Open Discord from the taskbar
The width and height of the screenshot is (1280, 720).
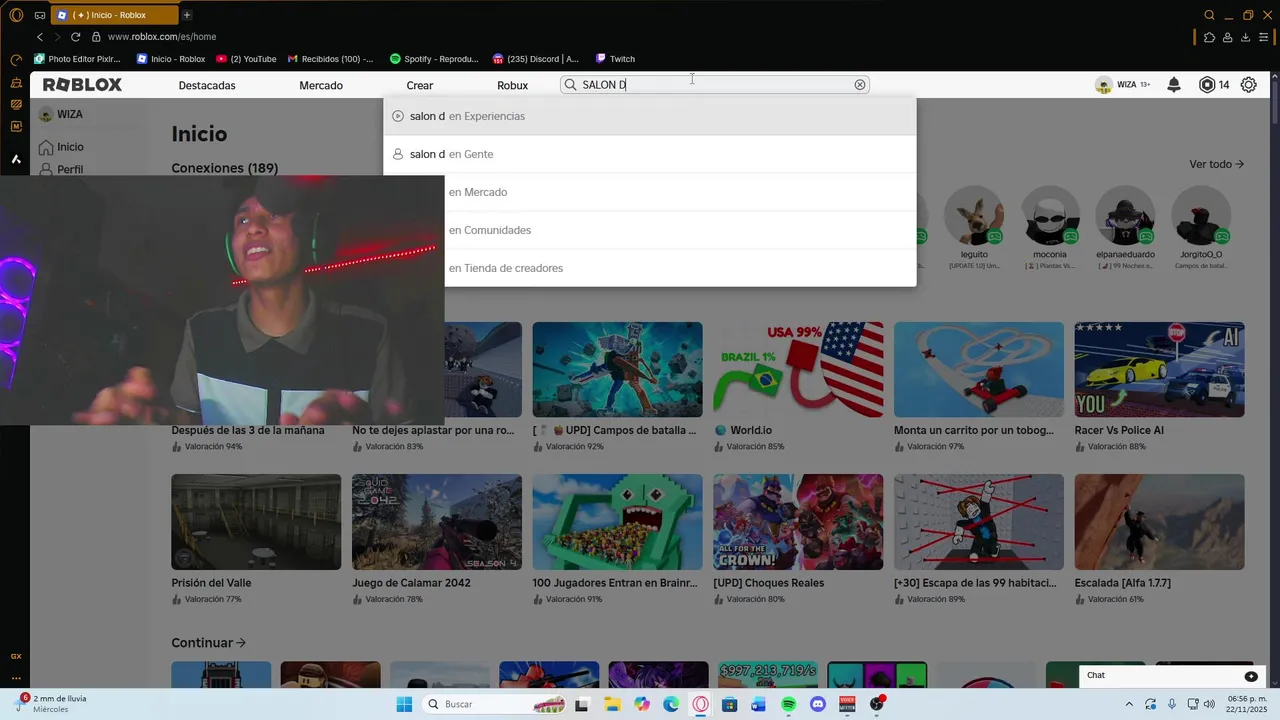pos(818,704)
